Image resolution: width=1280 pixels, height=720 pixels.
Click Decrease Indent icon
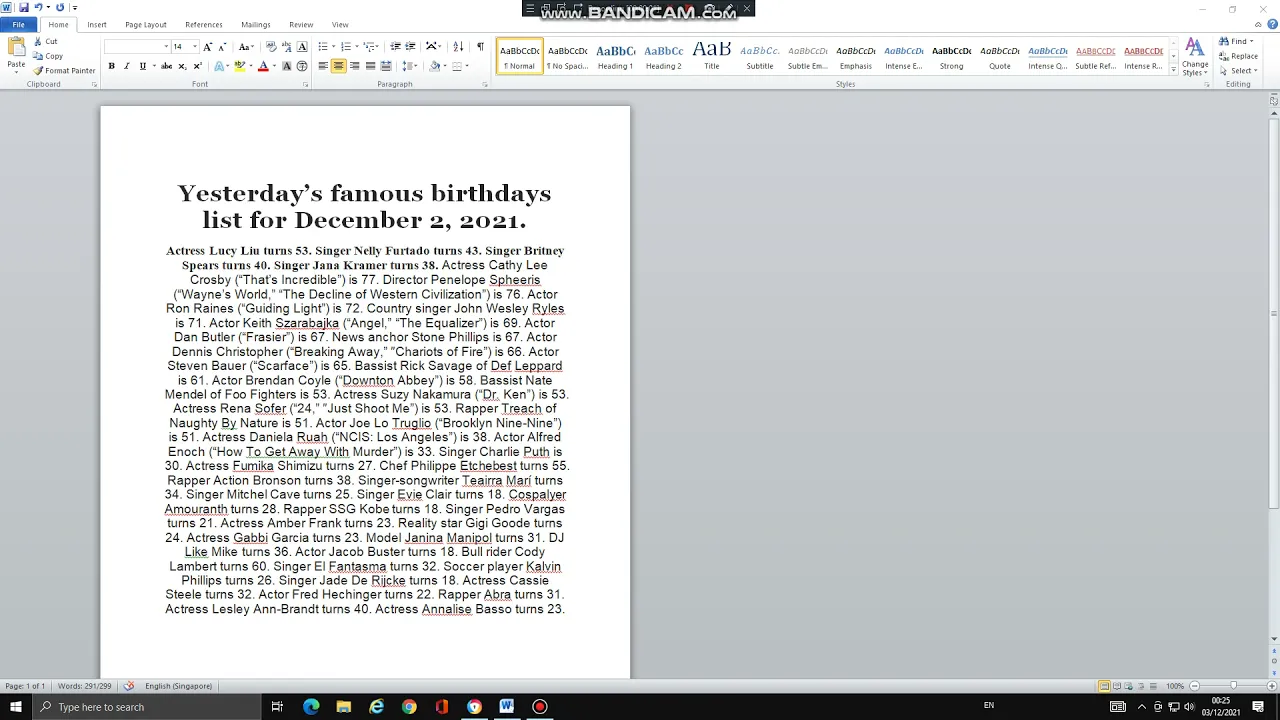click(395, 47)
